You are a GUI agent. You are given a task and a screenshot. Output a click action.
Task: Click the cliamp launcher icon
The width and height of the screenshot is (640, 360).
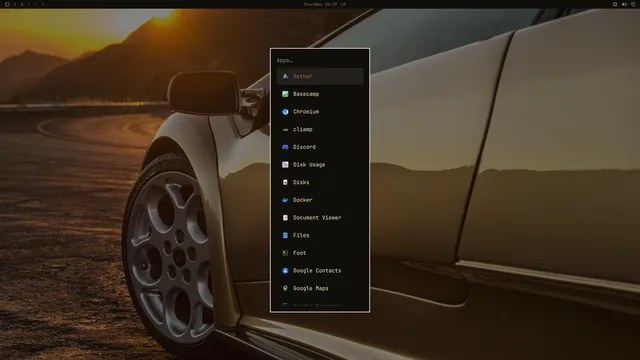coord(285,129)
